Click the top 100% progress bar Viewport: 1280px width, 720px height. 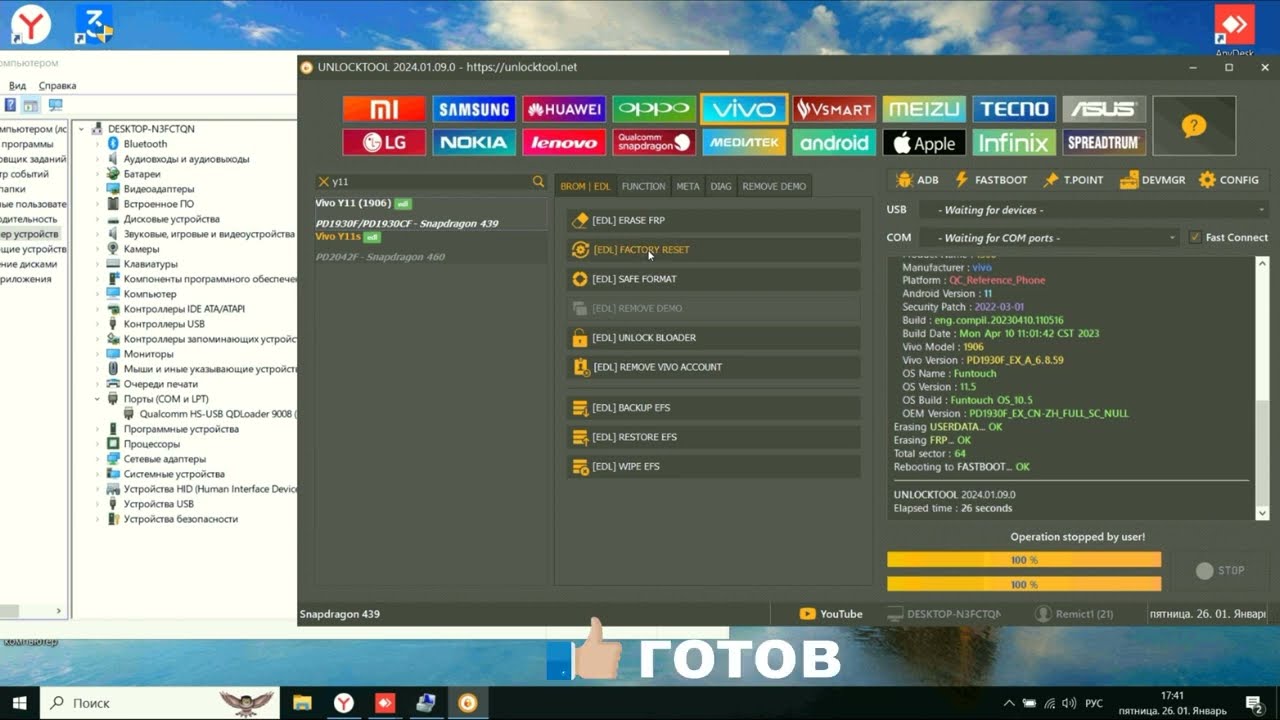pos(1024,560)
